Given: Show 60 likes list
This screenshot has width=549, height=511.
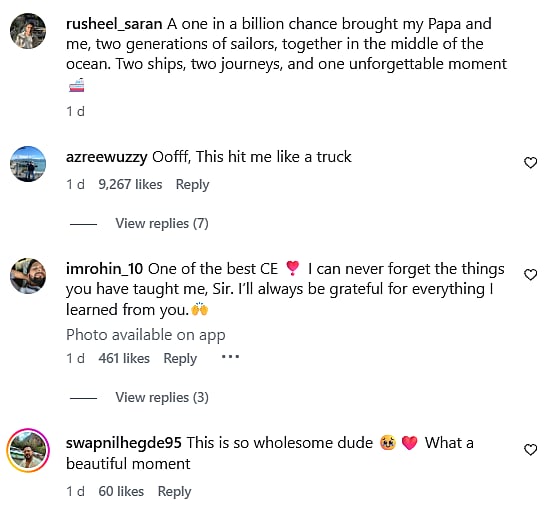Looking at the screenshot, I should 121,492.
